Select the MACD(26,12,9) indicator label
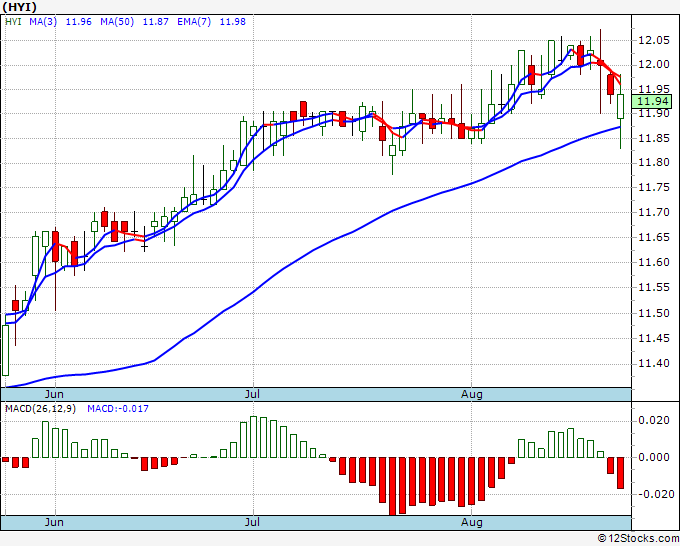This screenshot has width=680, height=546. (40, 409)
